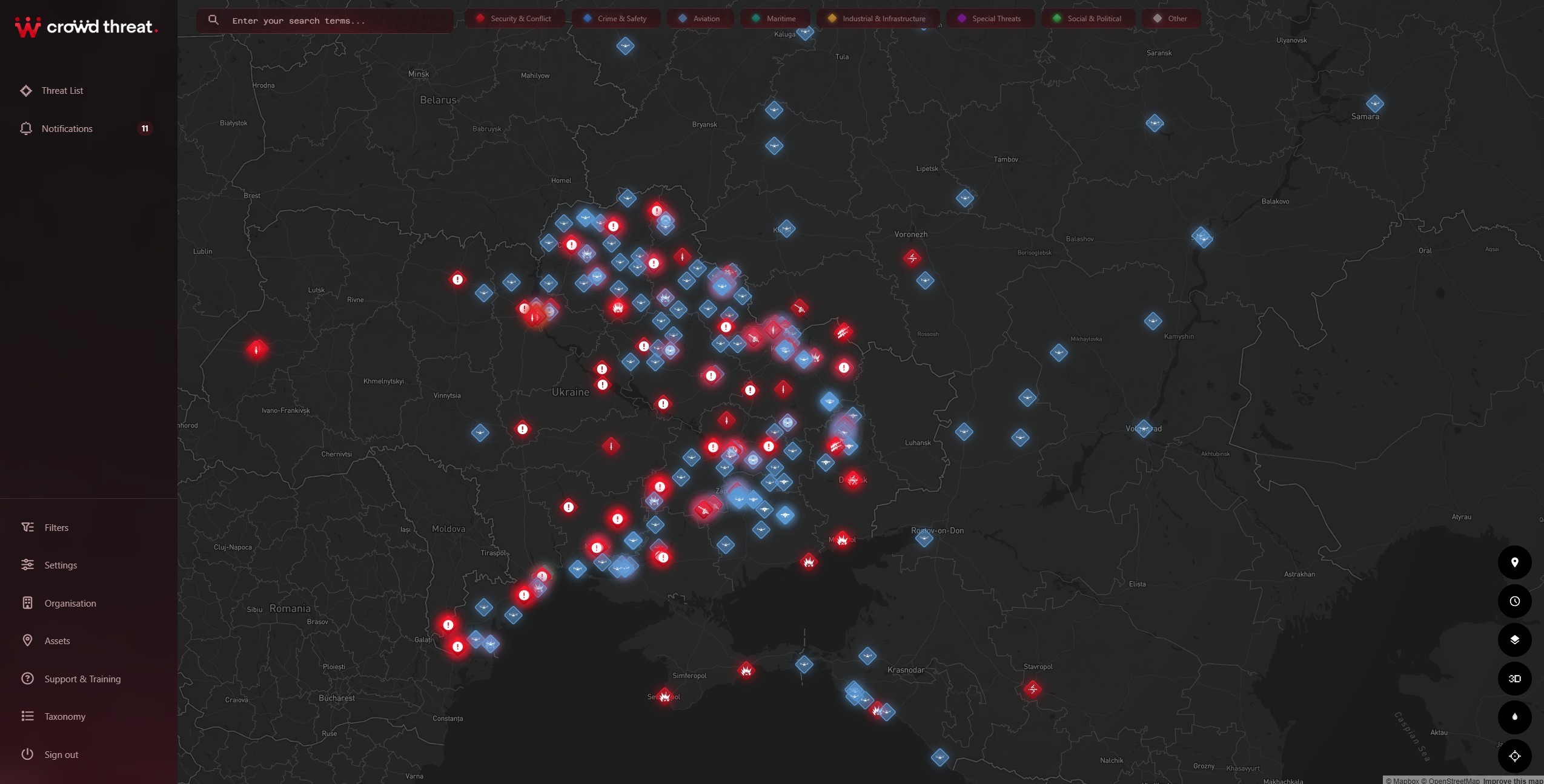Screen dimensions: 1544x784
Task: Select the blue marker at Rostov-on-Don
Action: pos(924,538)
